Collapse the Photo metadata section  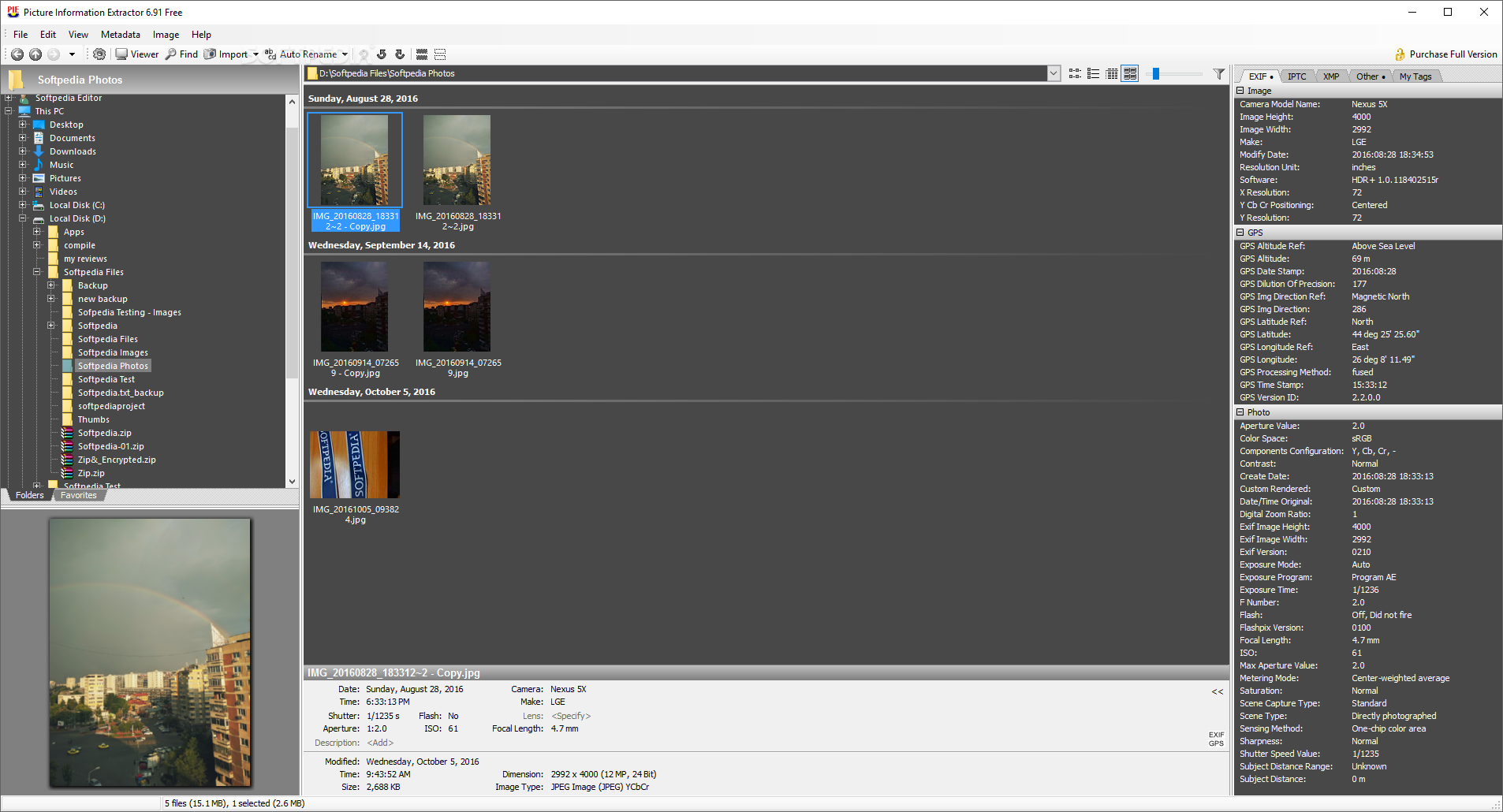coord(1240,412)
